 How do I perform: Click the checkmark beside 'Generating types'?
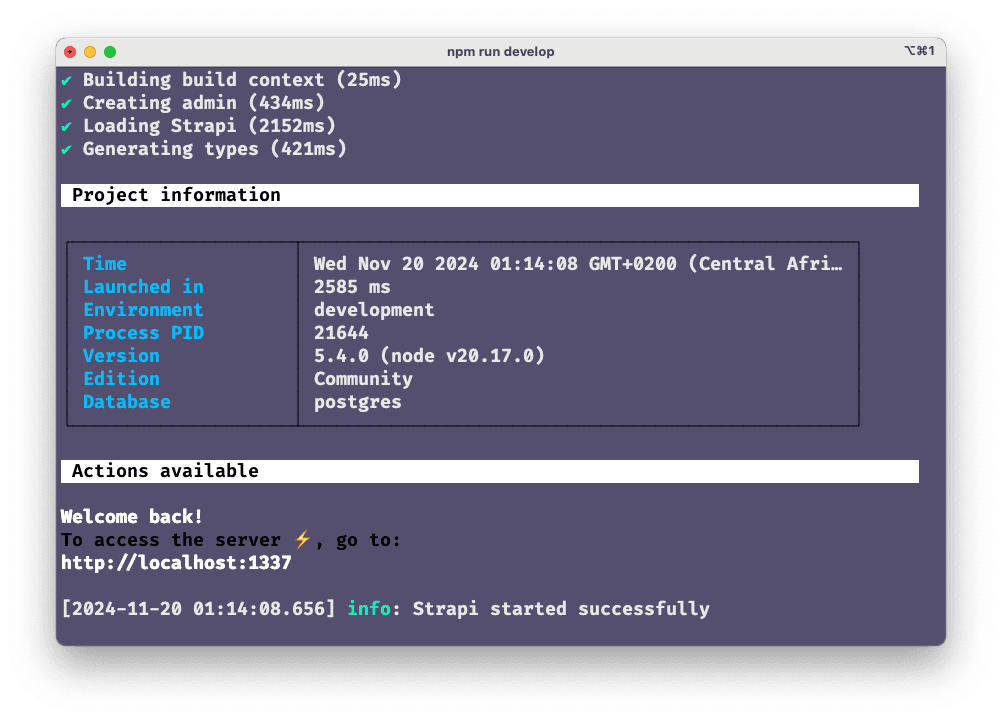(66, 149)
